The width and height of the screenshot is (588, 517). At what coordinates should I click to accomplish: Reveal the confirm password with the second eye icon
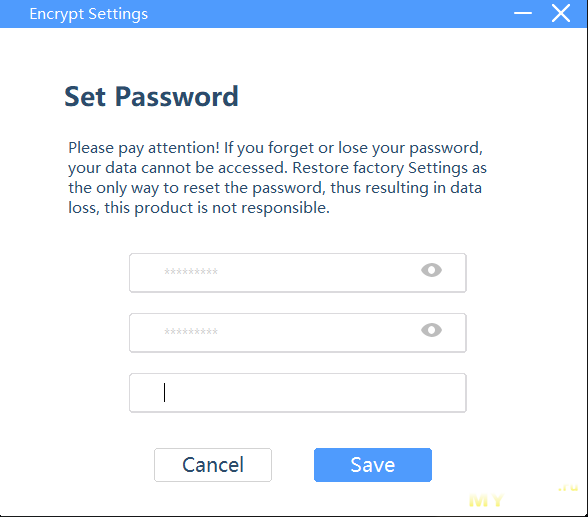point(431,330)
